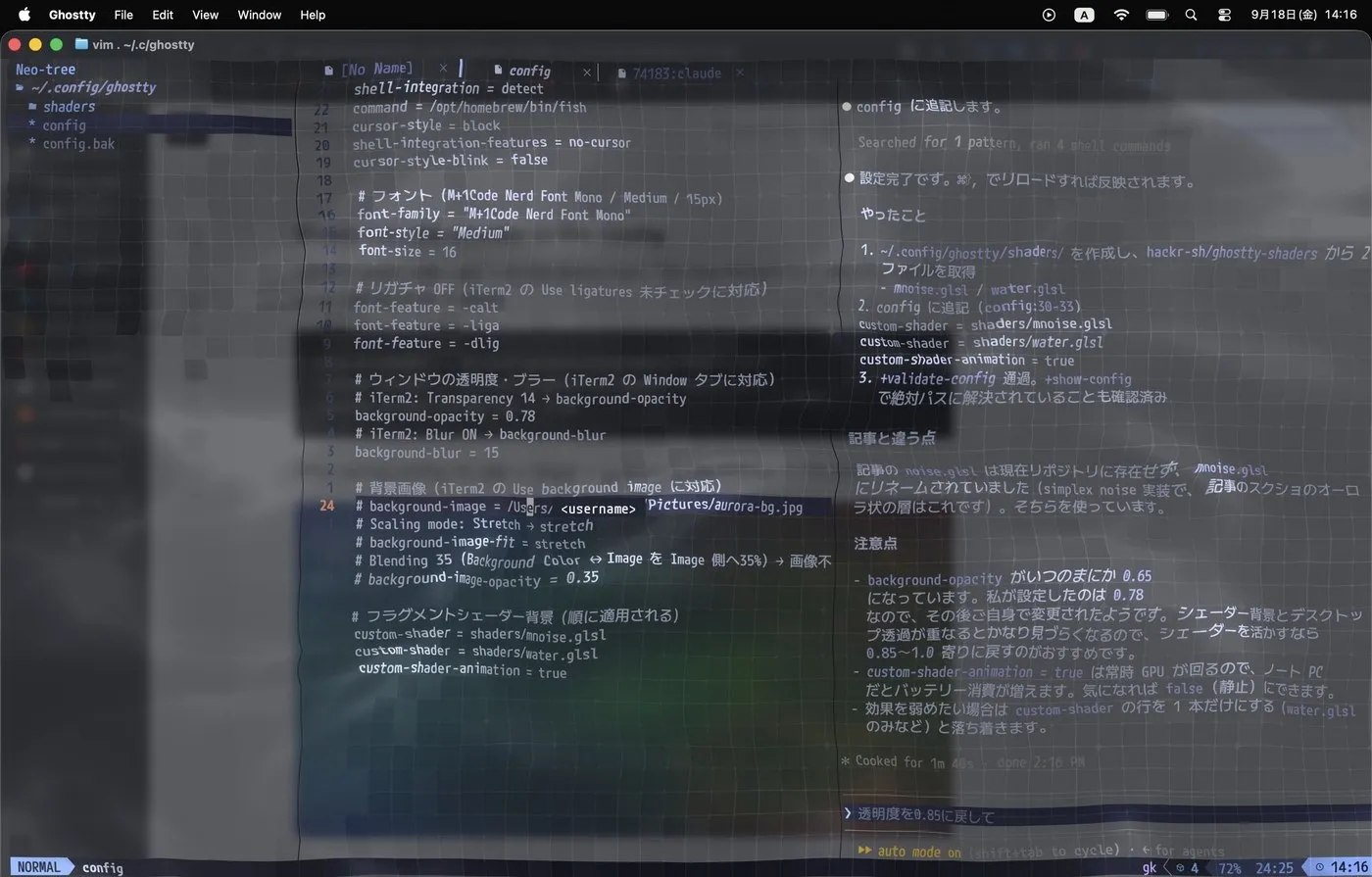
Task: Click the folder proxy icon in the window title
Action: pyautogui.click(x=81, y=44)
